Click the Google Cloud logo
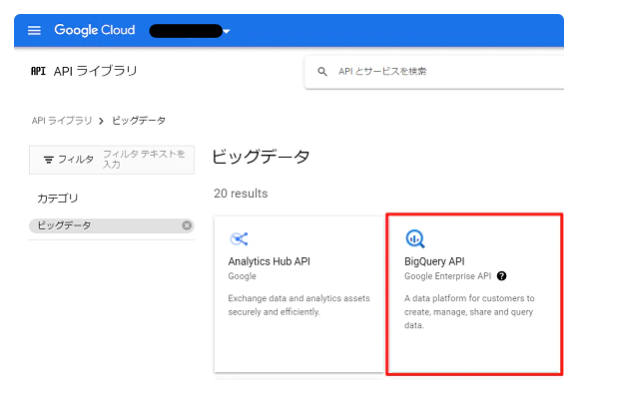This screenshot has width=617, height=413. tap(94, 30)
